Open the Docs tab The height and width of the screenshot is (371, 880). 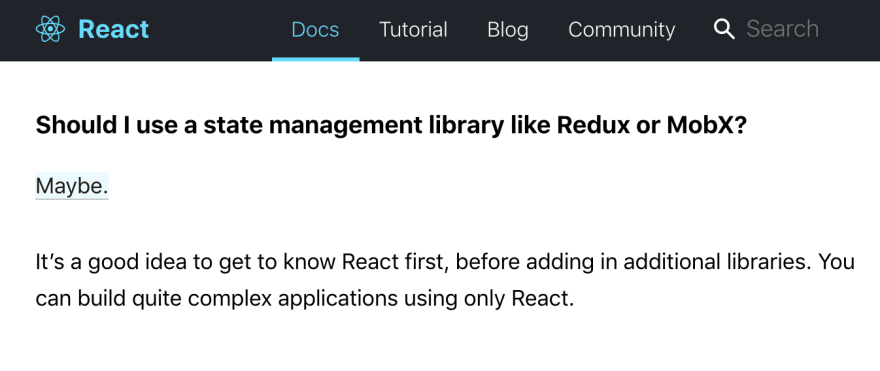(x=315, y=29)
